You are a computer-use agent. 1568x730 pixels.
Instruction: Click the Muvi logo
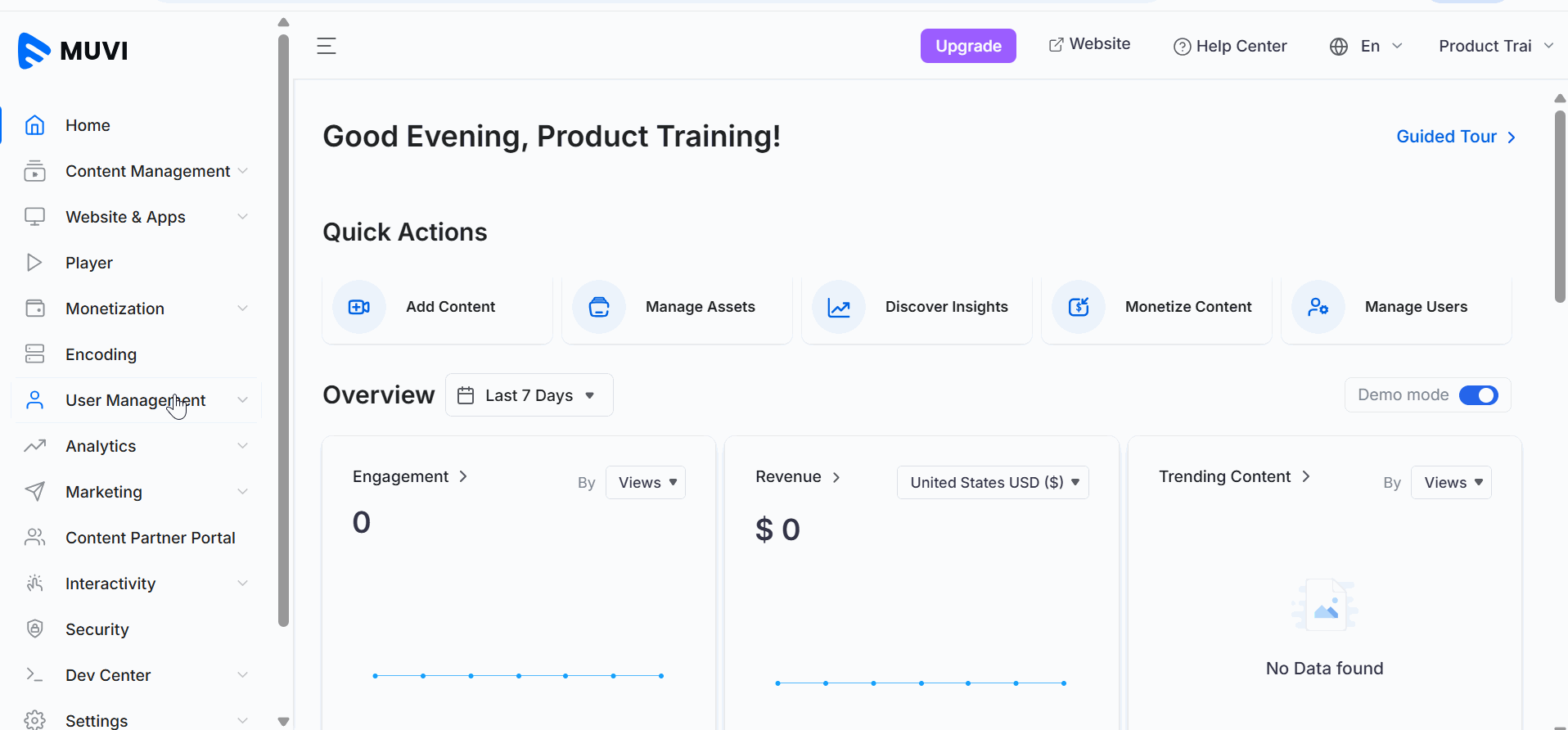73,51
